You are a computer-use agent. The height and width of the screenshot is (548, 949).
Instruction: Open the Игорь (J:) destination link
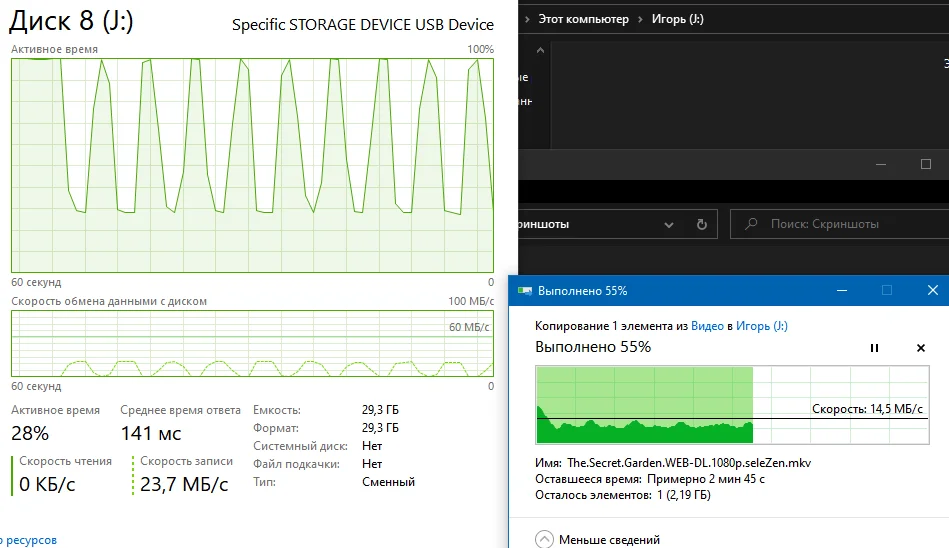761,326
